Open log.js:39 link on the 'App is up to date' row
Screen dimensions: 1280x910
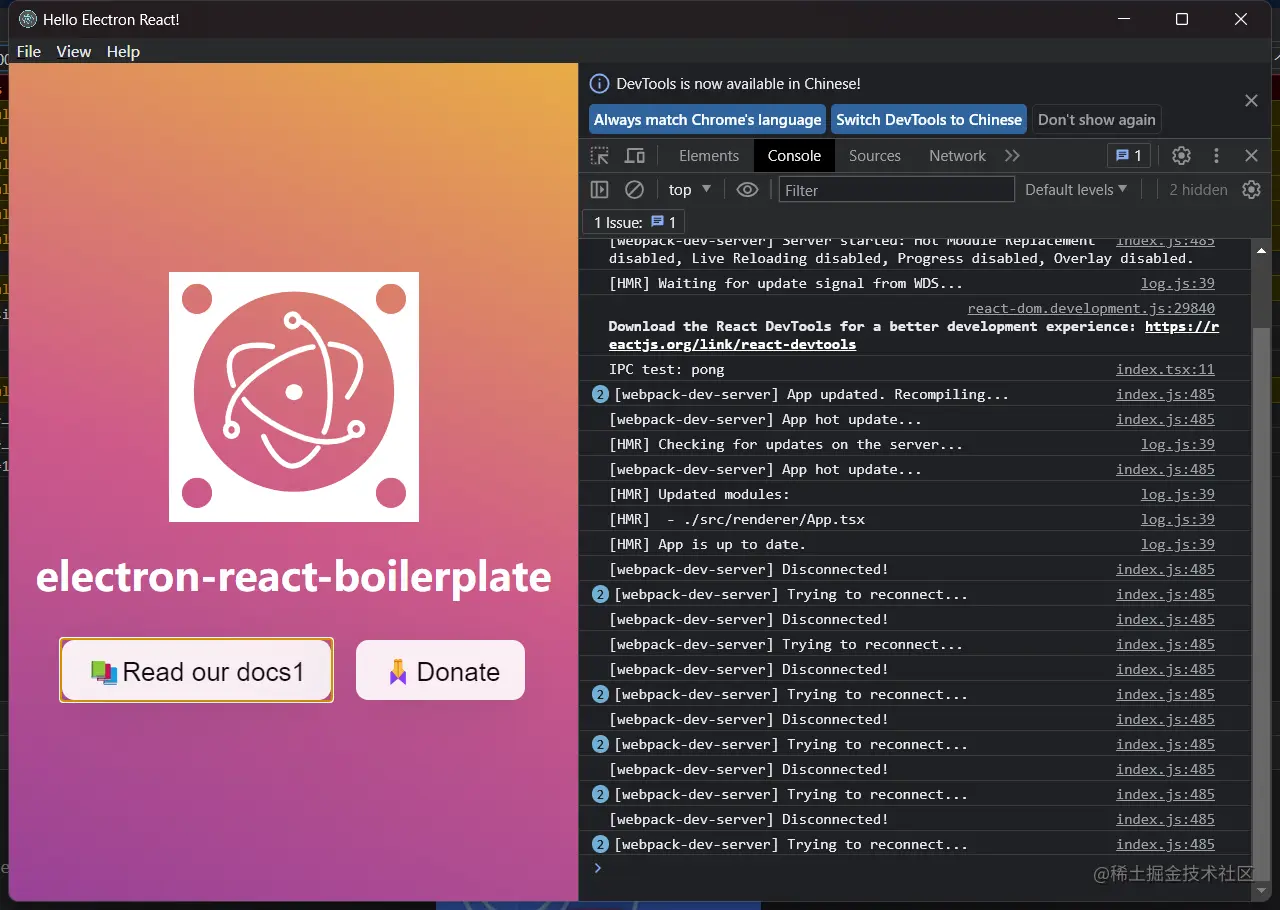[x=1178, y=545]
